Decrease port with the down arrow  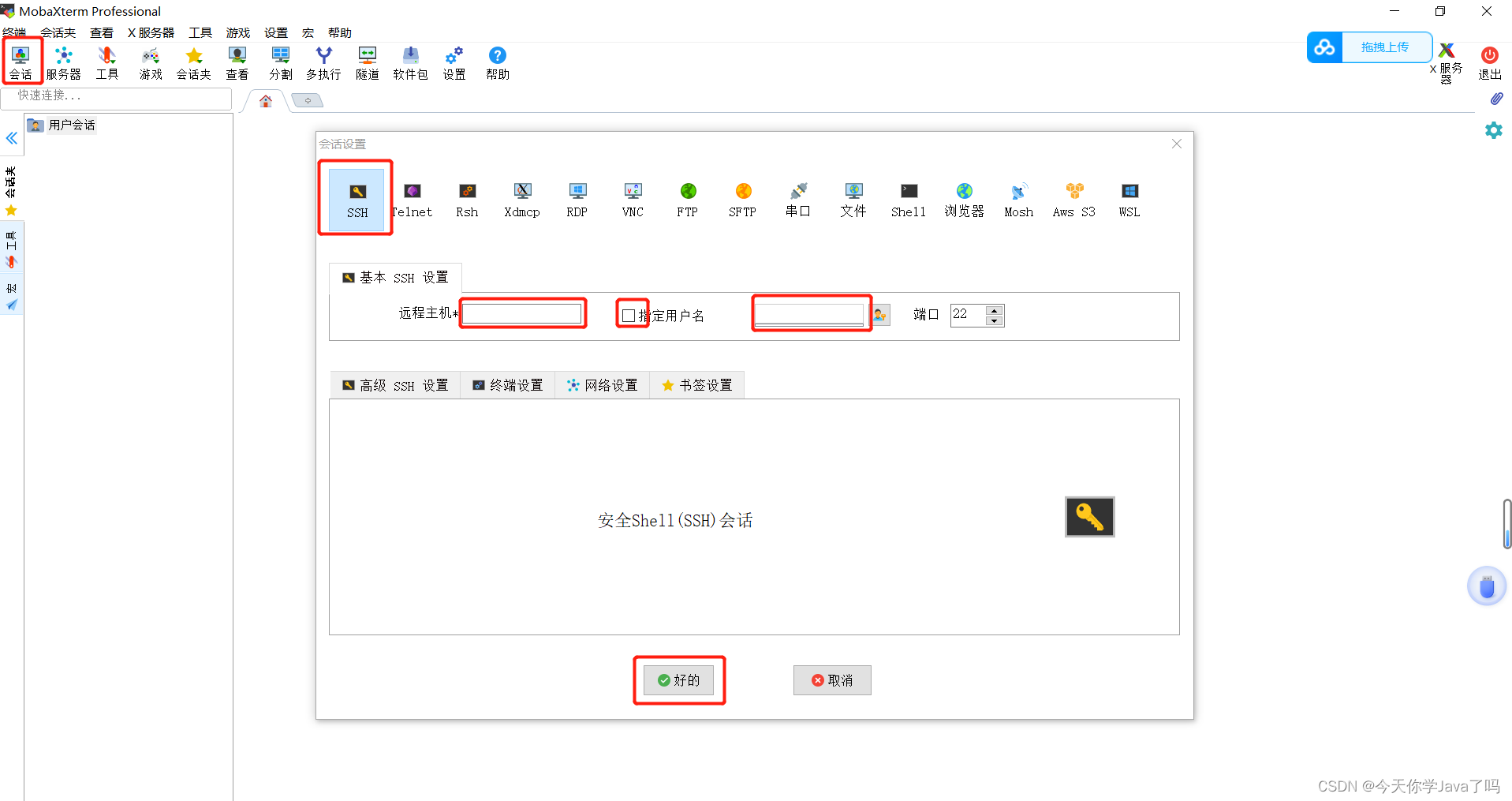coord(995,320)
